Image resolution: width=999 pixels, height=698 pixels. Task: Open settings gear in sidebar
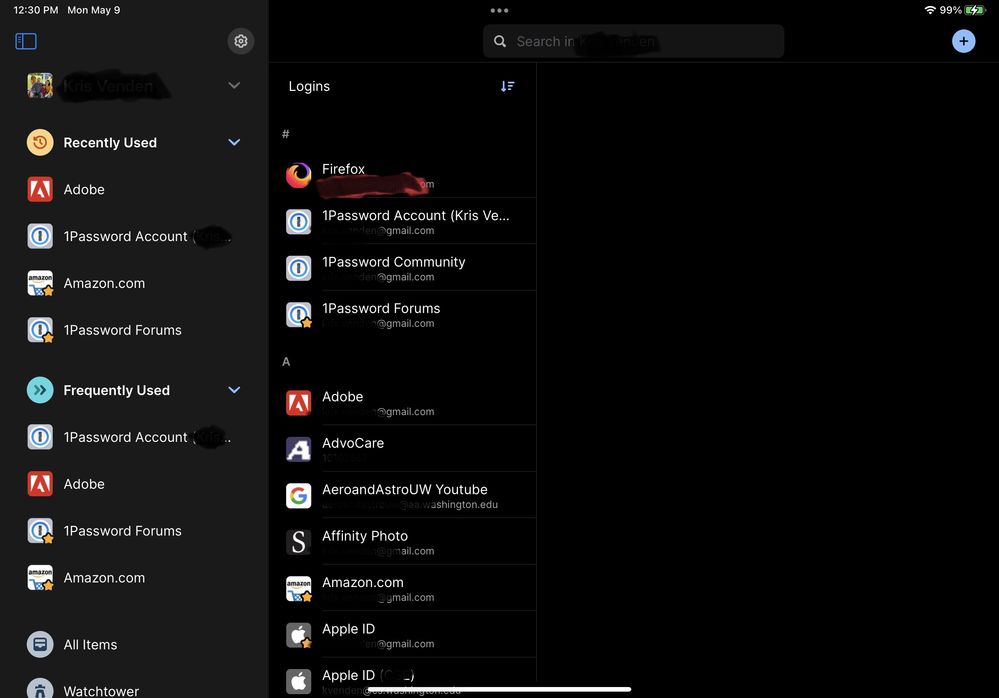(240, 41)
